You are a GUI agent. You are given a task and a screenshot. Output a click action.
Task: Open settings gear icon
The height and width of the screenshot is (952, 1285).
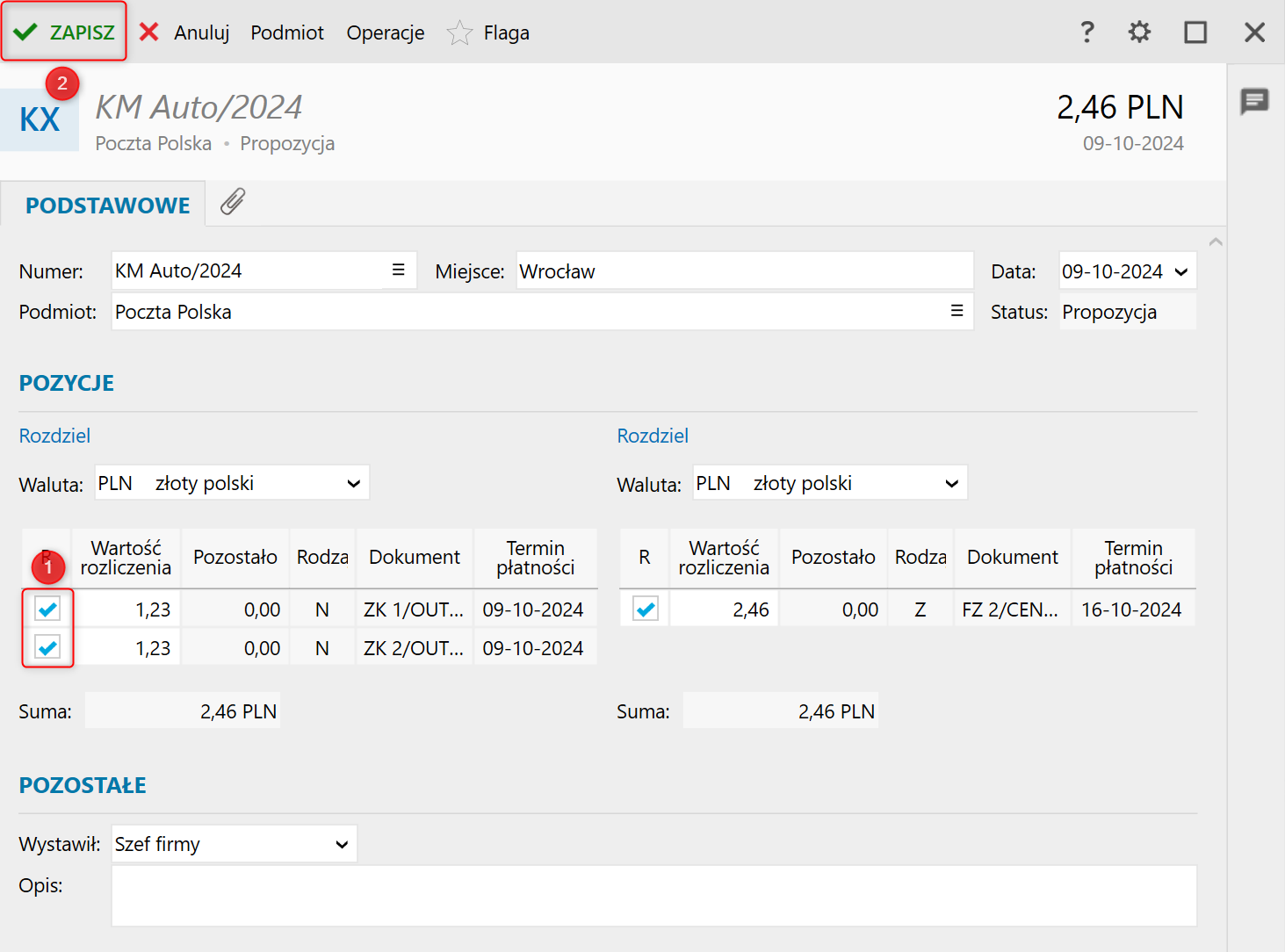(x=1139, y=32)
